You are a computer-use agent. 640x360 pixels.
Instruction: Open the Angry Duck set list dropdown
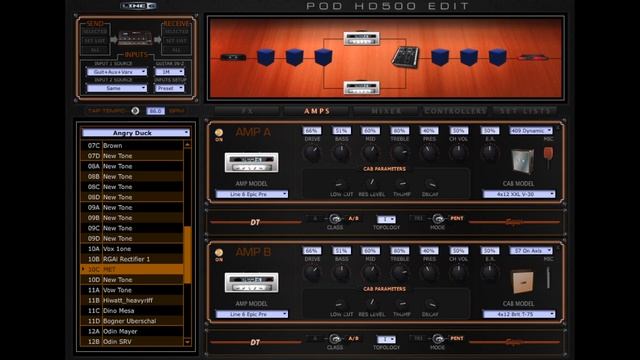point(136,133)
